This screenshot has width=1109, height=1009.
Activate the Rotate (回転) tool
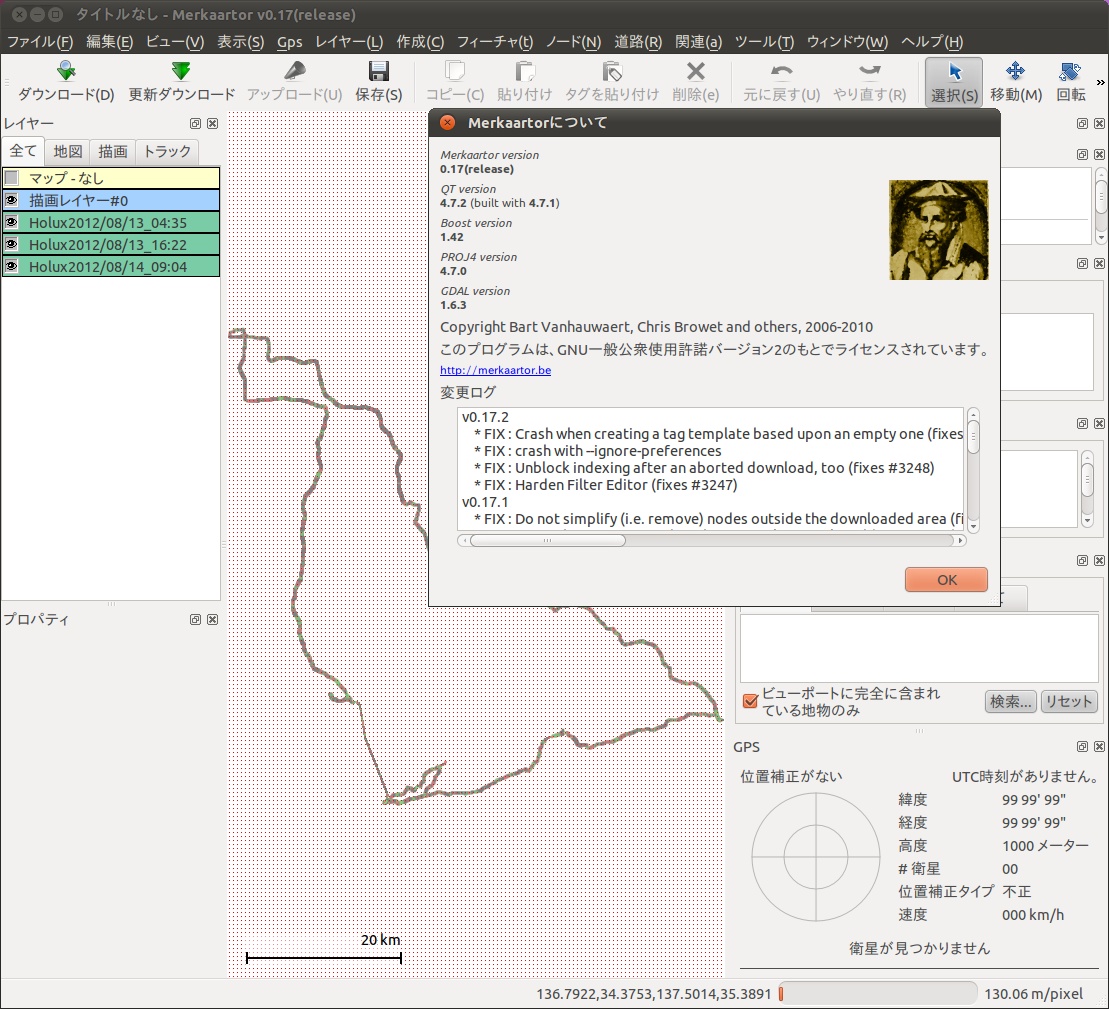click(1070, 82)
